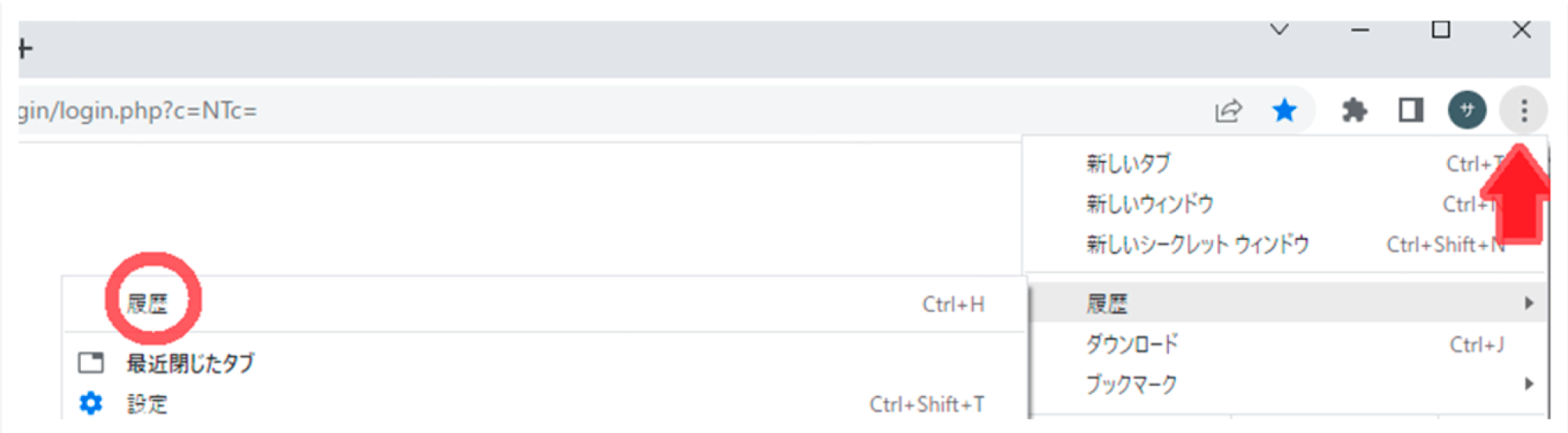Viewport: 1568px width, 433px height.
Task: Click the share page icon
Action: tap(1228, 111)
